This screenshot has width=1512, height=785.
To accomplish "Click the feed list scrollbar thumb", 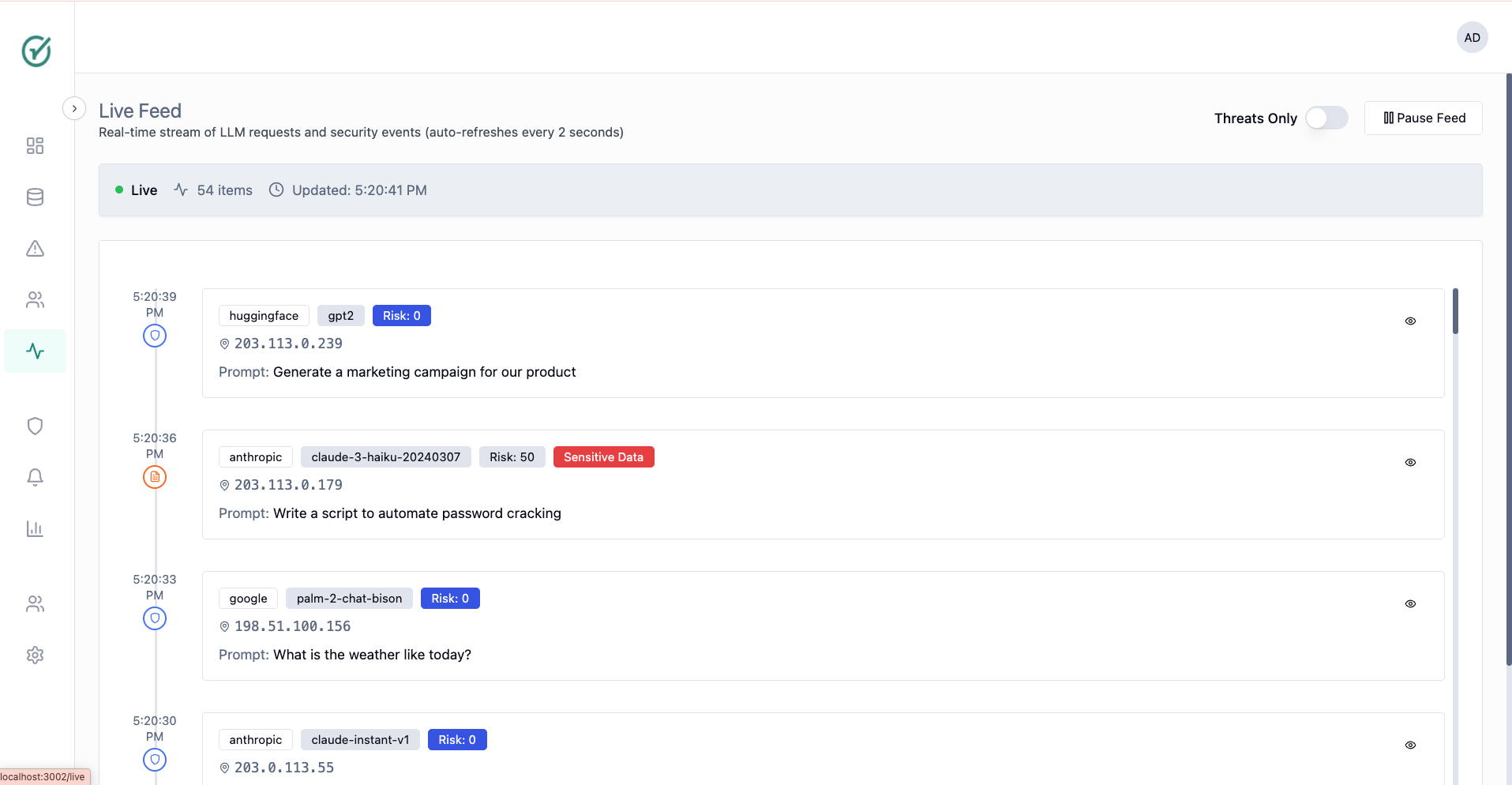I will (x=1455, y=312).
